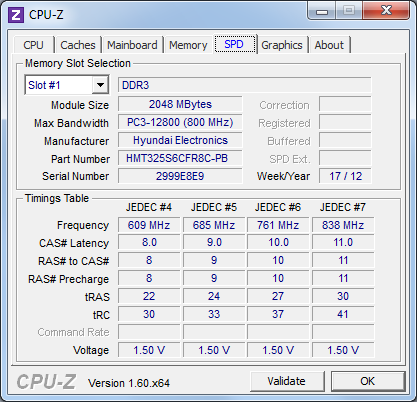Viewport: 417px width, 402px height.
Task: Open the About tab
Action: pyautogui.click(x=329, y=45)
